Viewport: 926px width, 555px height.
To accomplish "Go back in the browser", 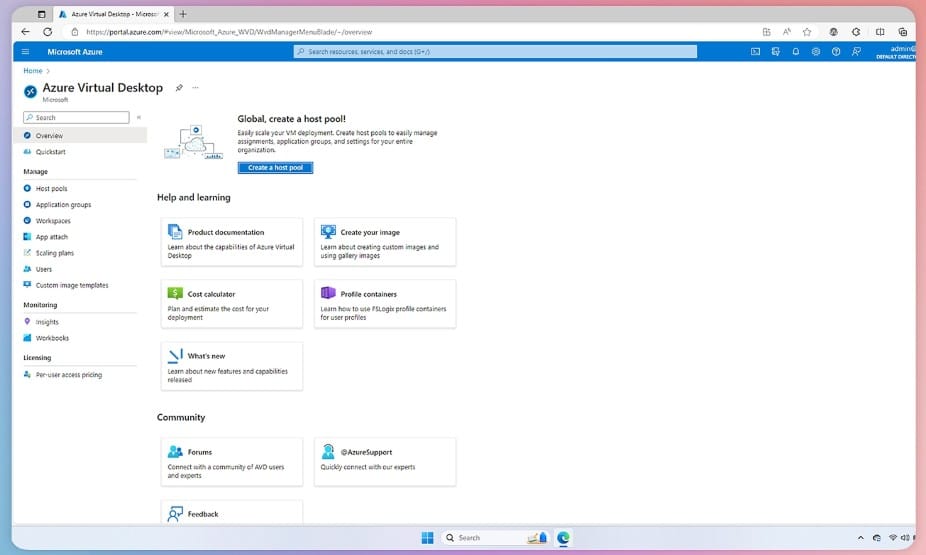I will pos(25,32).
